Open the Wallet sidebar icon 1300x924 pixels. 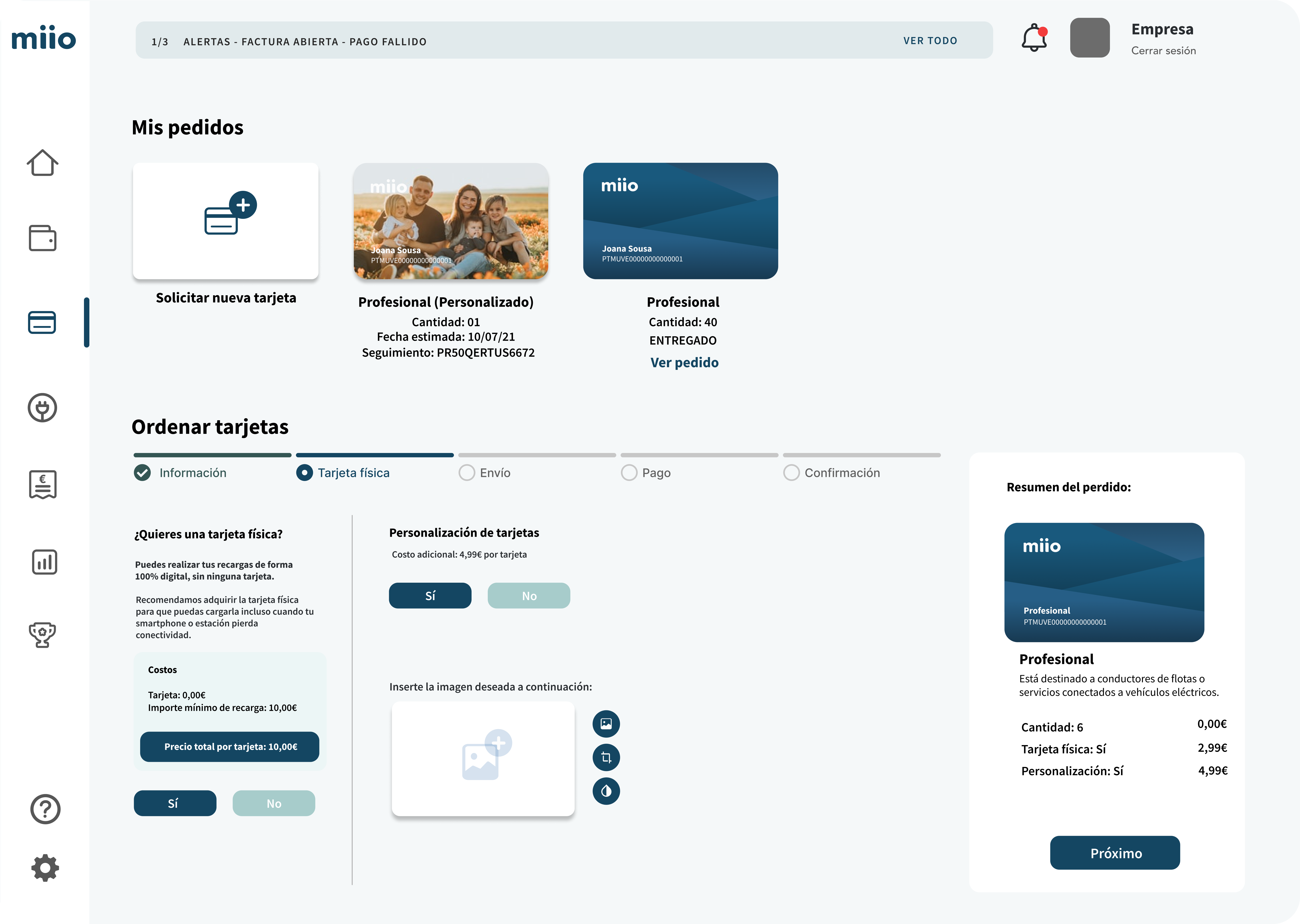tap(43, 238)
